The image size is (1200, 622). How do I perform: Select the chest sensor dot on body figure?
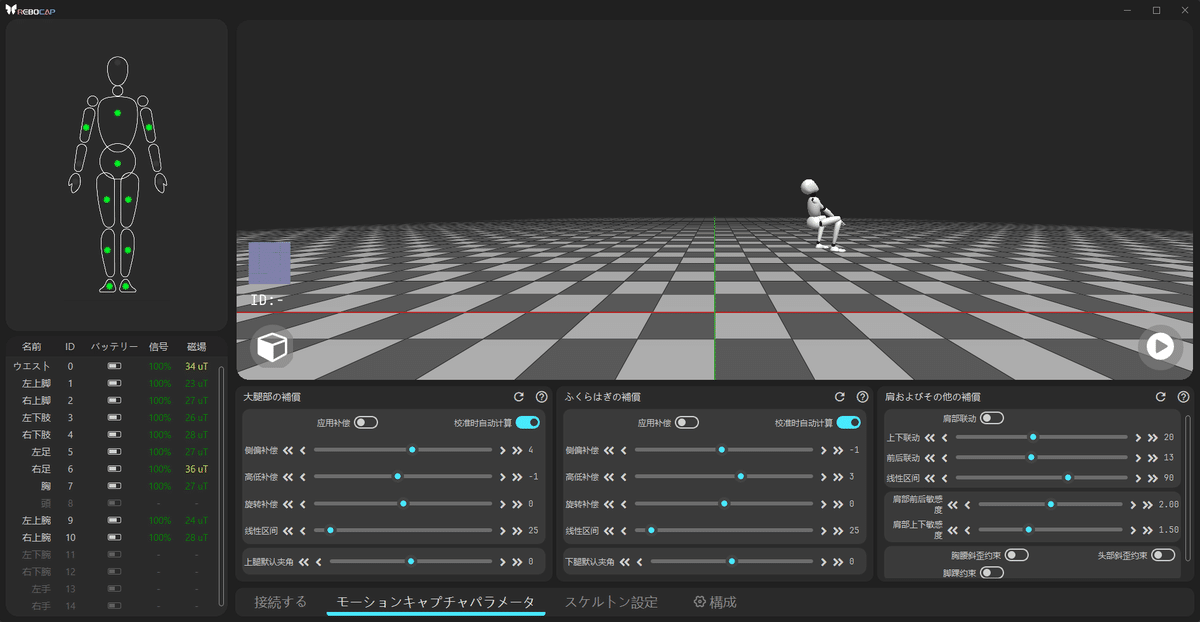(117, 113)
